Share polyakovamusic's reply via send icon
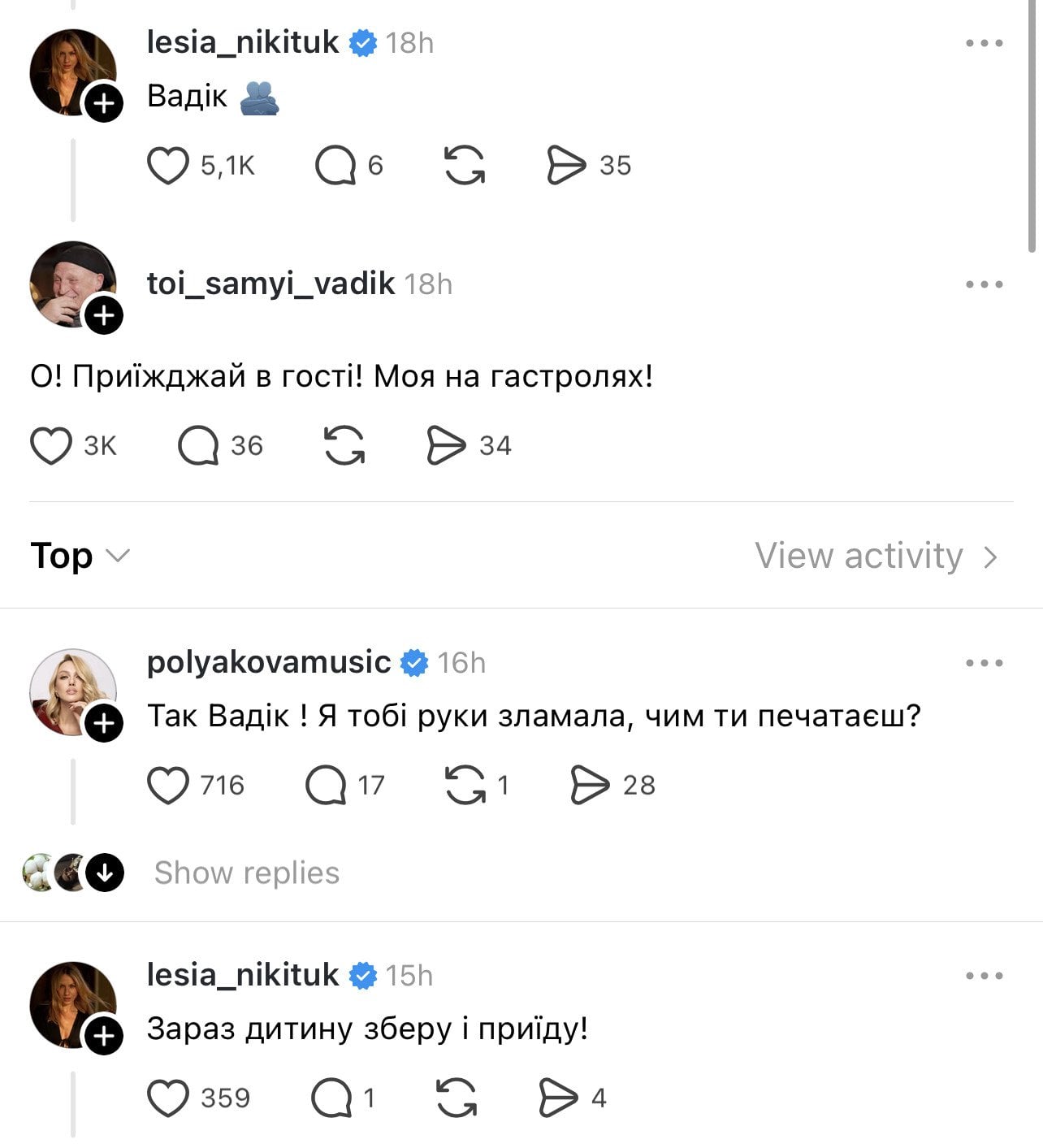Viewport: 1043px width, 1148px height. click(x=590, y=785)
